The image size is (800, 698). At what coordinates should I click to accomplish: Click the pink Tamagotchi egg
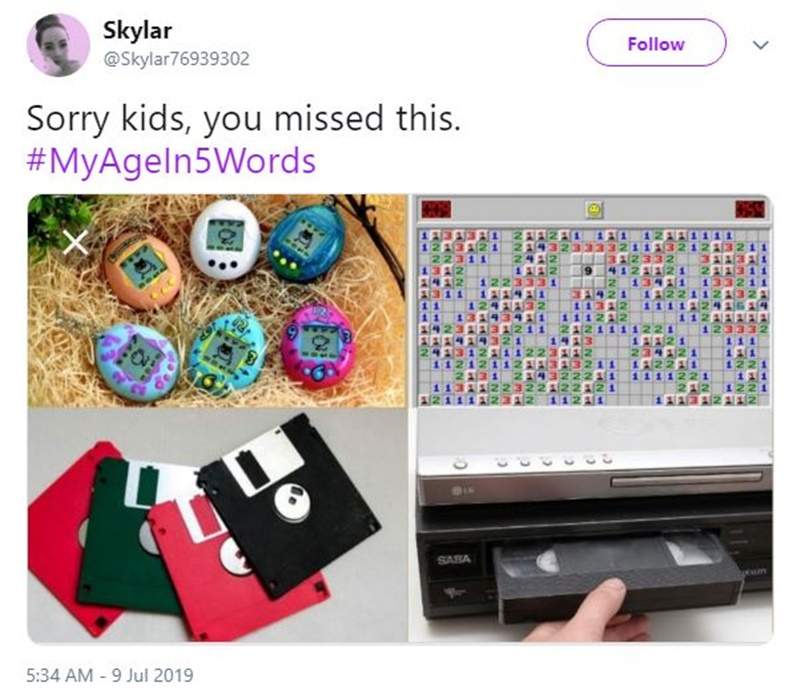tap(316, 346)
